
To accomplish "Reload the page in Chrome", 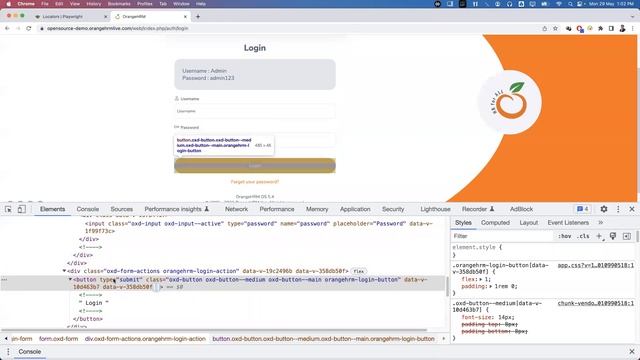I will pos(29,29).
